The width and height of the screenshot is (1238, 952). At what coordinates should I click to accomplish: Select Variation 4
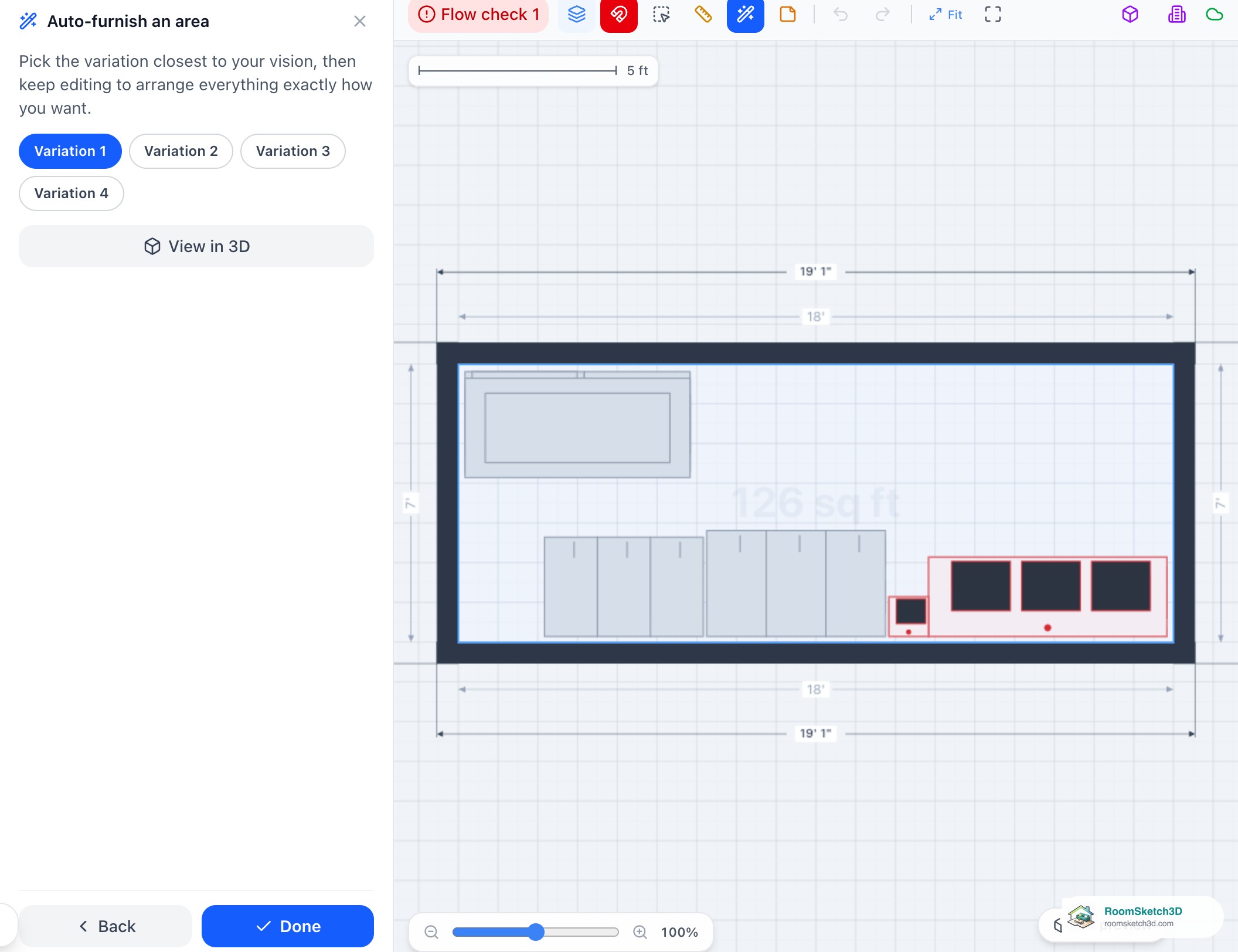[72, 193]
